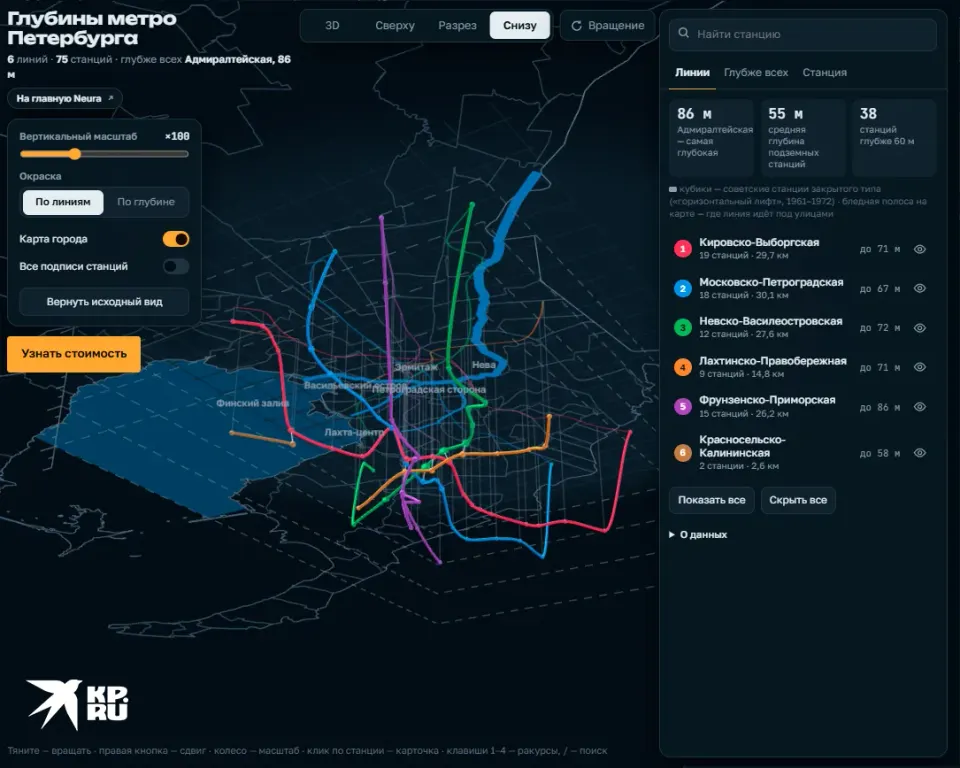Select the Снизу view
960x768 pixels.
(x=520, y=26)
